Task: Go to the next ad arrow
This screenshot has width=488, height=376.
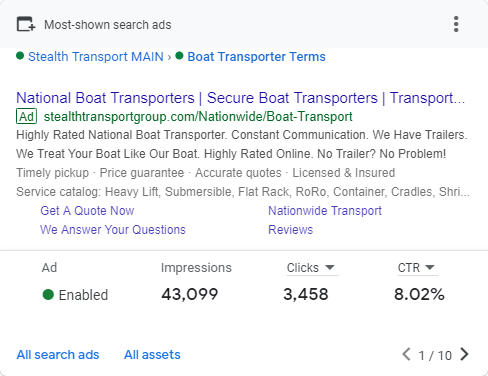Action: click(x=464, y=354)
